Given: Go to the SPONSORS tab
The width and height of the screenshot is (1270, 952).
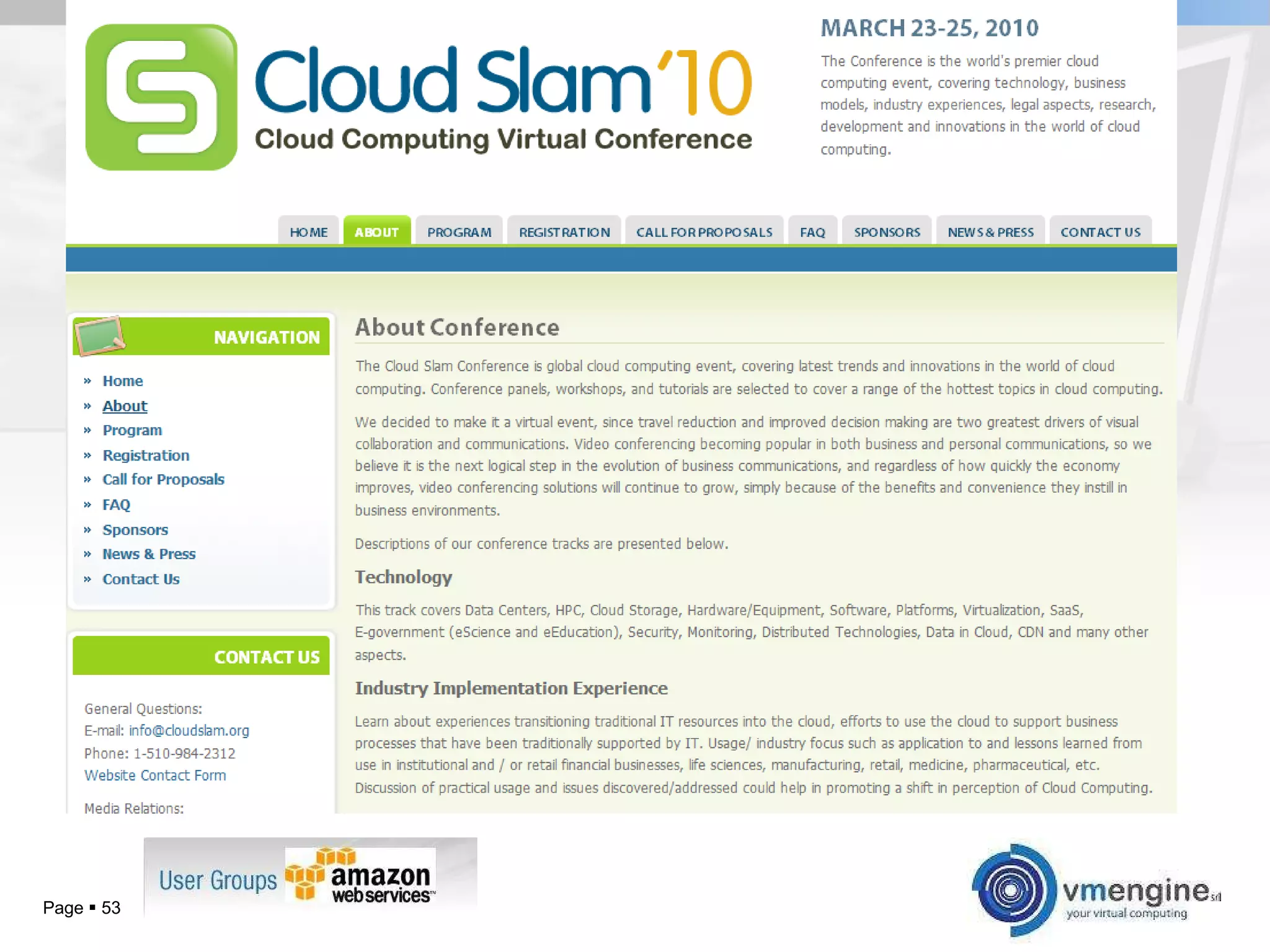Looking at the screenshot, I should (887, 232).
